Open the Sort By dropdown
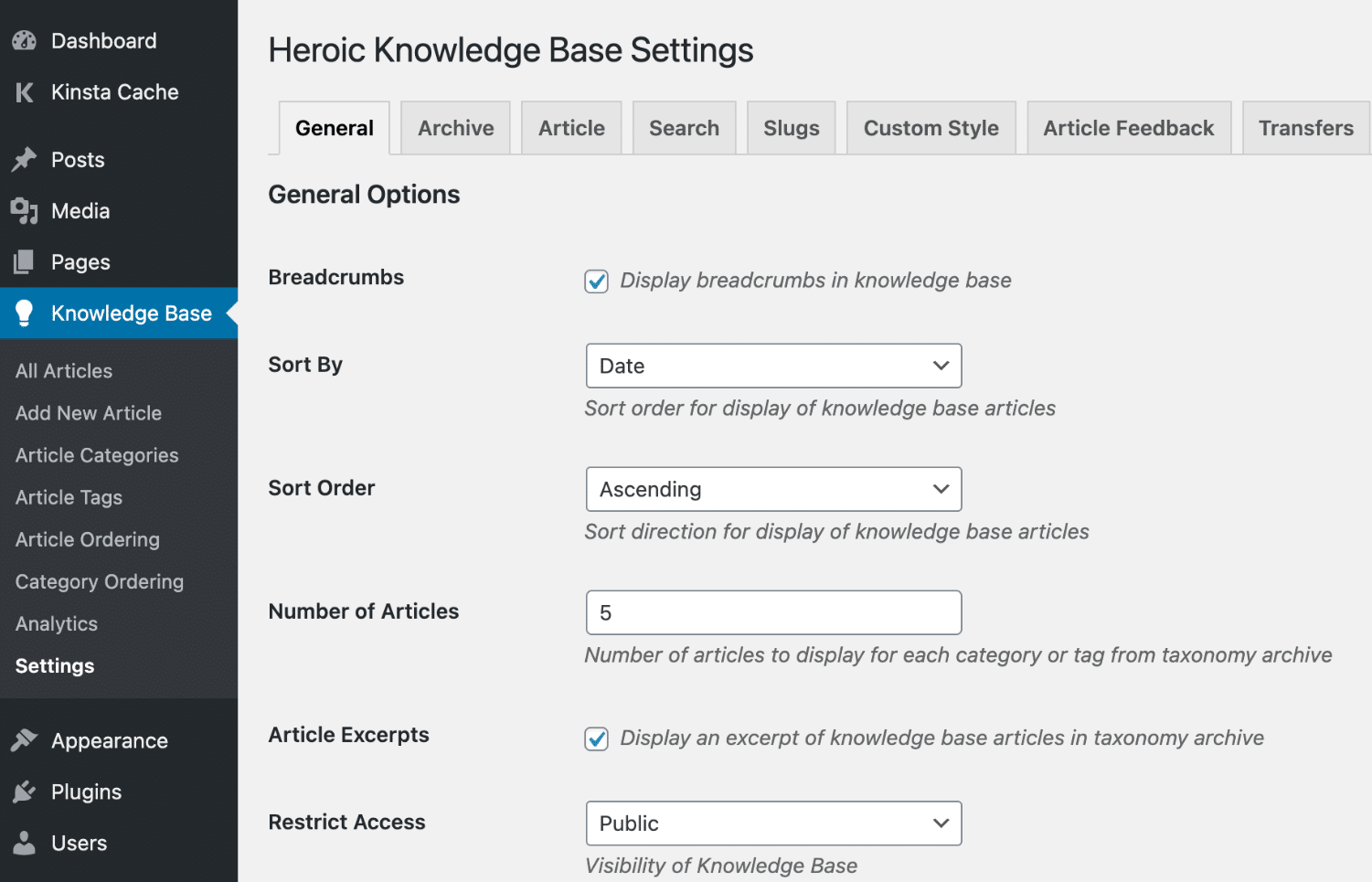 click(772, 366)
